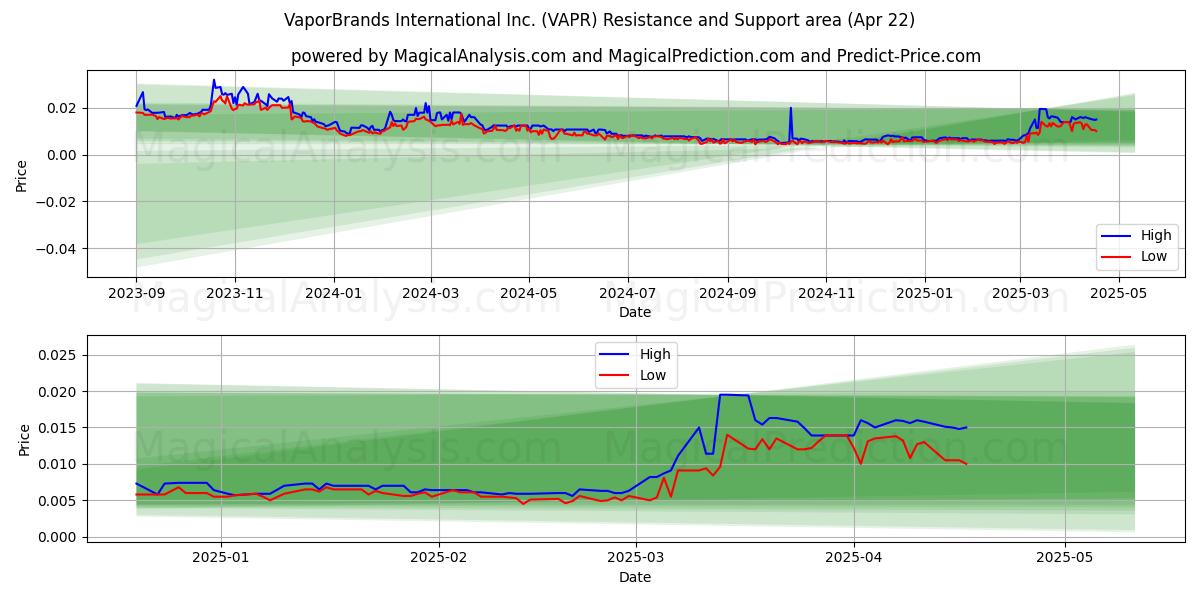Click the '2025-02' tick on bottom chart
The height and width of the screenshot is (600, 1200).
click(439, 557)
